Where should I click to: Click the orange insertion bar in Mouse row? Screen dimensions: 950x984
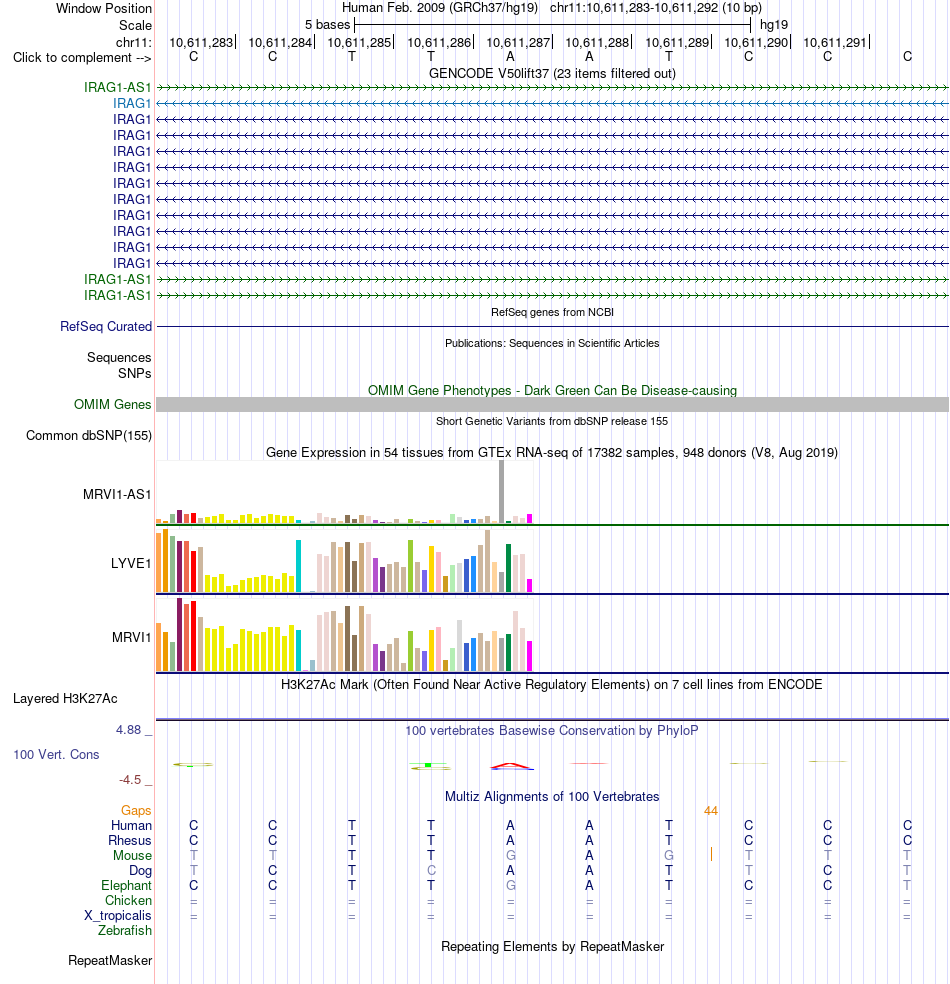[711, 855]
